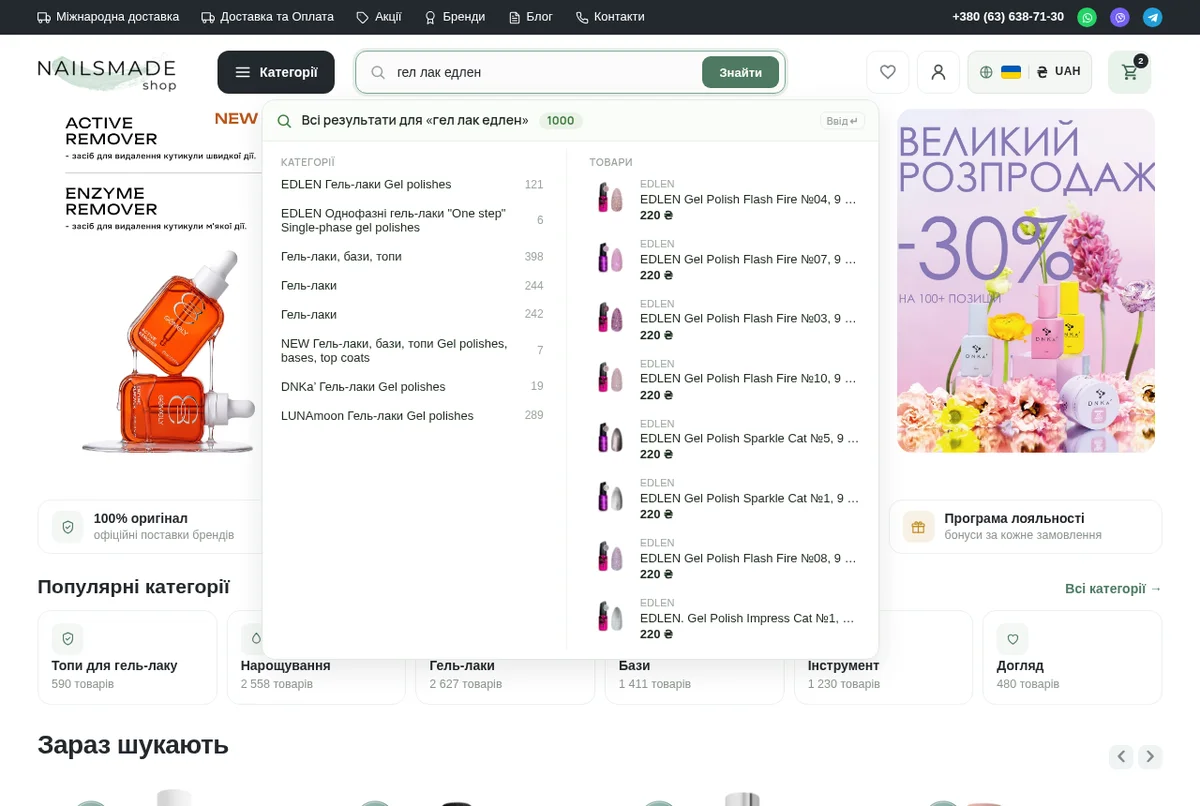
Task: Open the Блог menu item
Action: [x=531, y=17]
